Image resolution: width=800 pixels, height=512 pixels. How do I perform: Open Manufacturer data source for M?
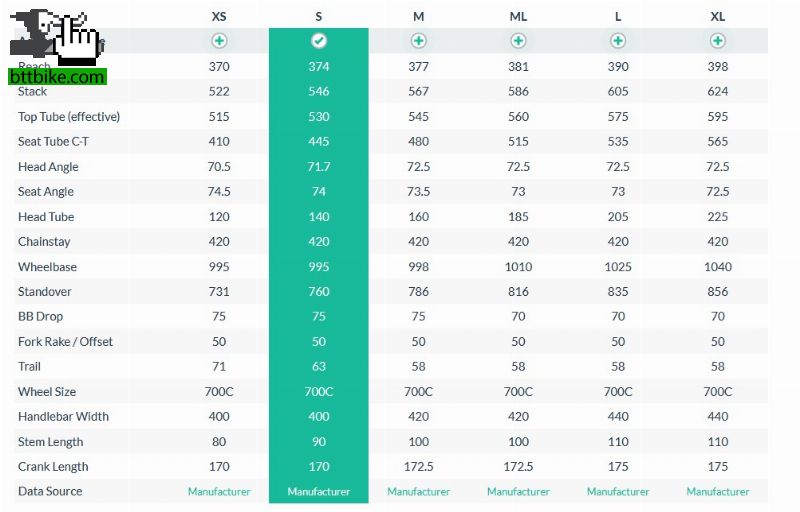(x=418, y=492)
